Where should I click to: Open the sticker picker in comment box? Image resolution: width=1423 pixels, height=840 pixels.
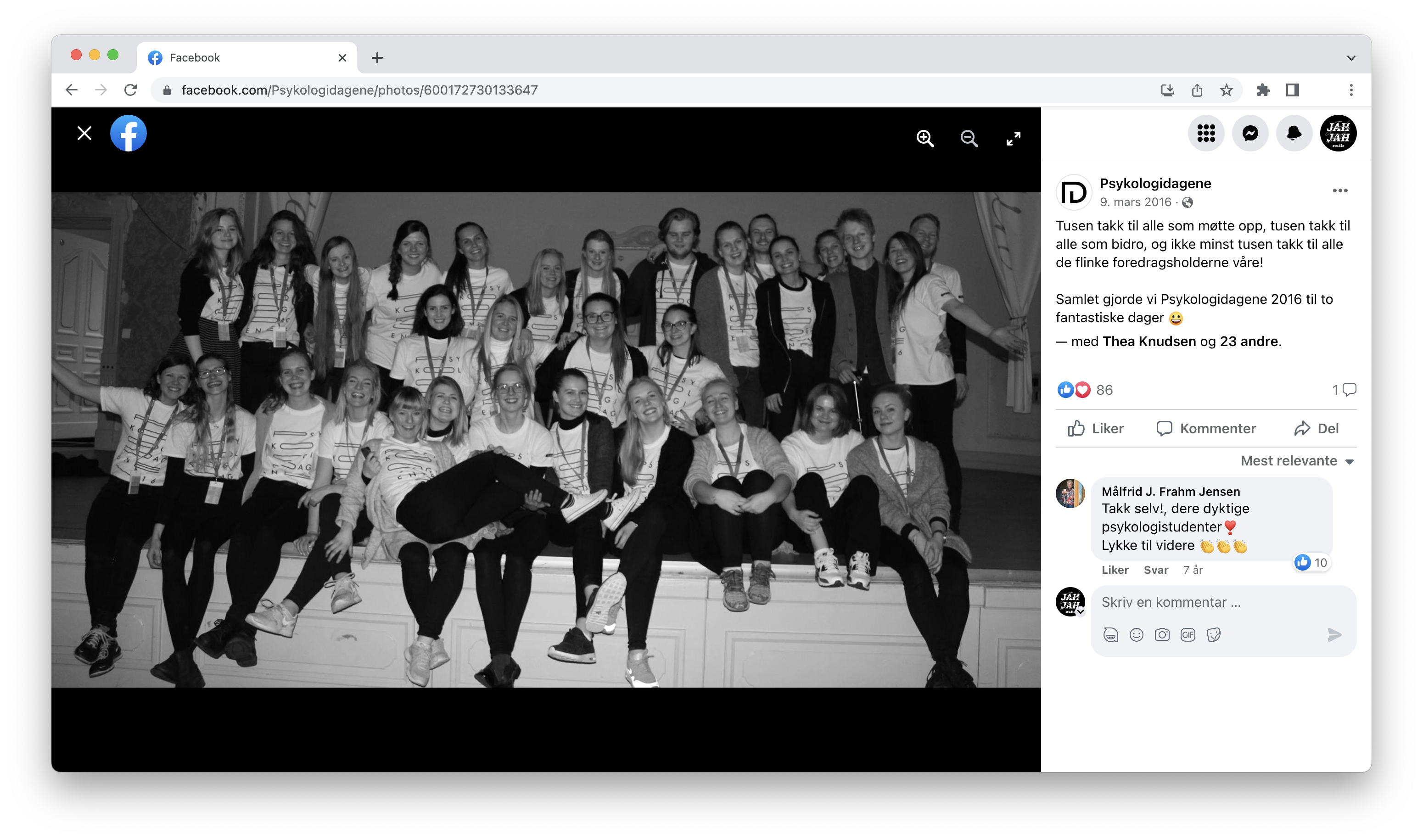pyautogui.click(x=1214, y=634)
